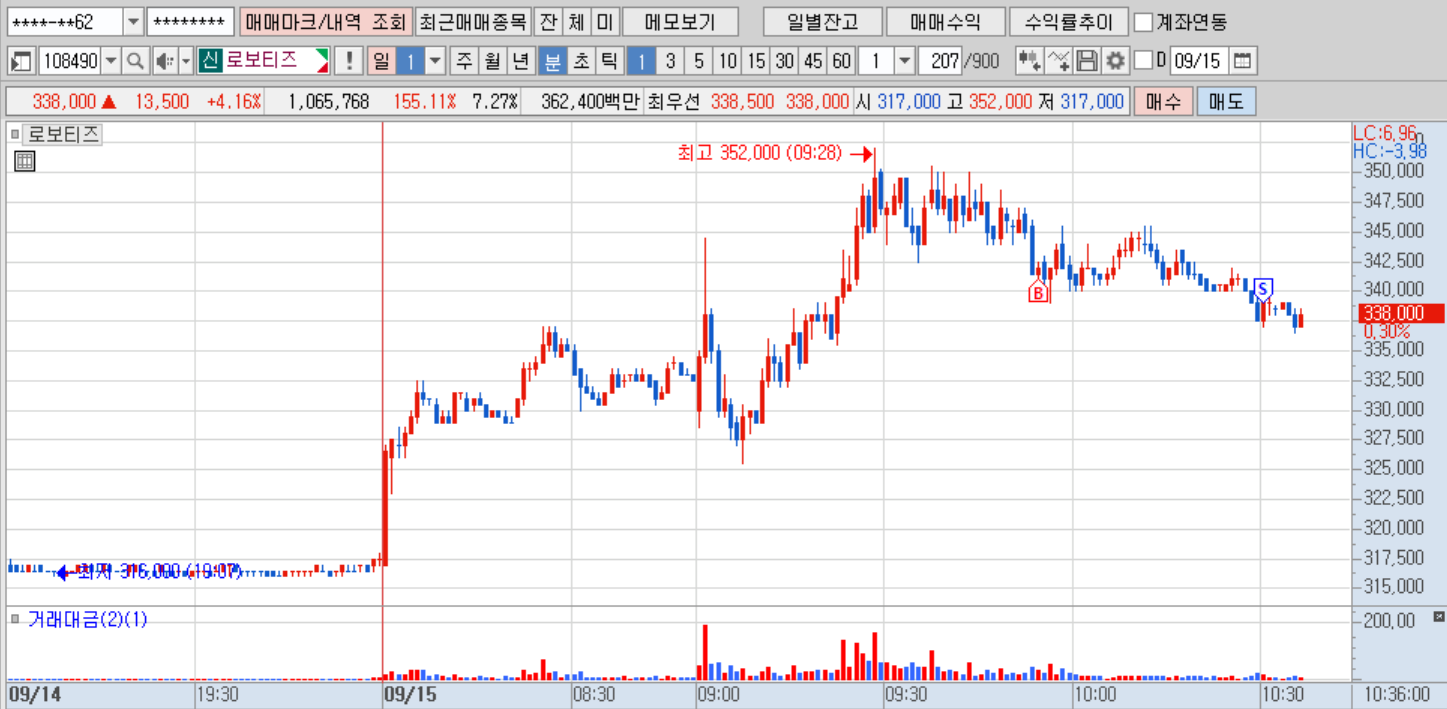Open 수익률추이 return trend
The width and height of the screenshot is (1447, 709).
pyautogui.click(x=1069, y=21)
